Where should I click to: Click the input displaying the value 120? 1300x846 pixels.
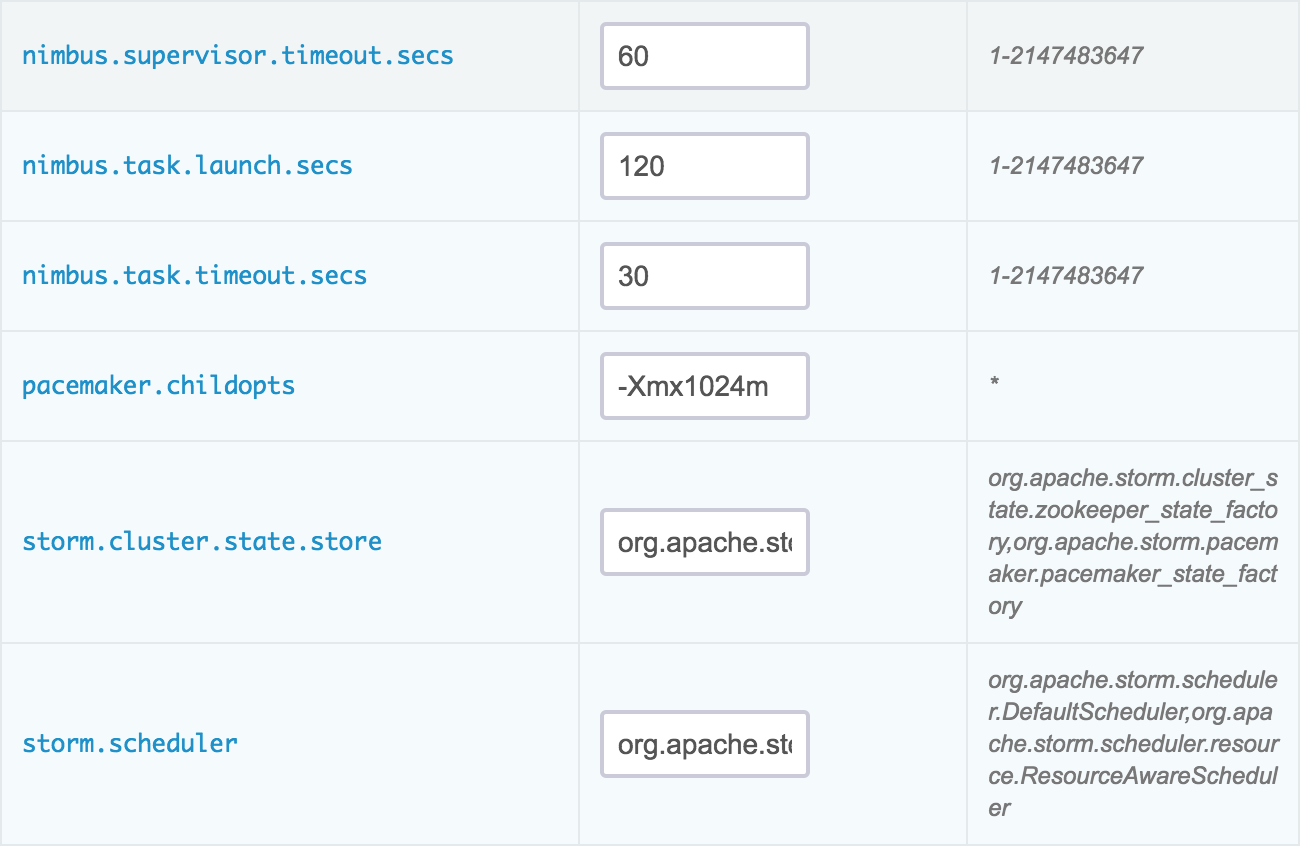coord(704,166)
